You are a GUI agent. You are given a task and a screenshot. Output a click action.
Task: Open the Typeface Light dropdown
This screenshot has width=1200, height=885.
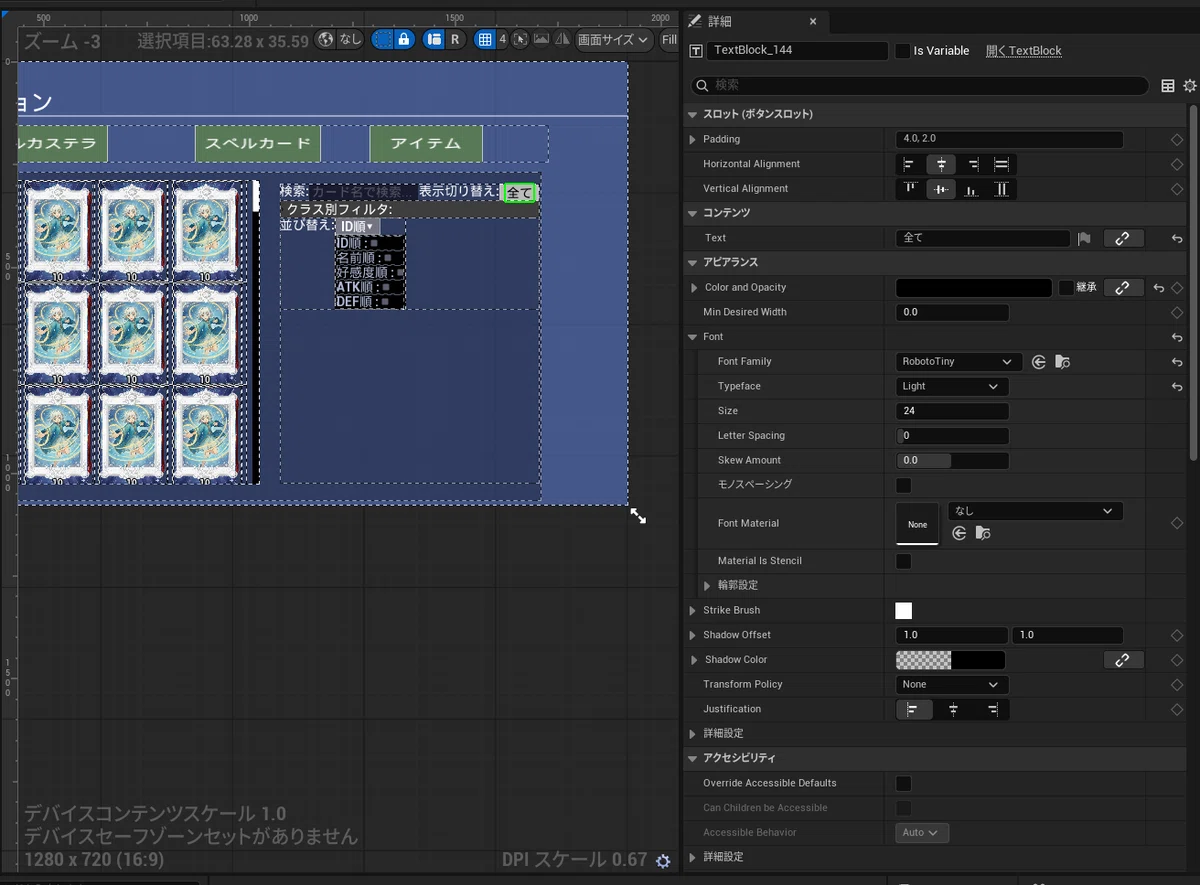pyautogui.click(x=952, y=386)
